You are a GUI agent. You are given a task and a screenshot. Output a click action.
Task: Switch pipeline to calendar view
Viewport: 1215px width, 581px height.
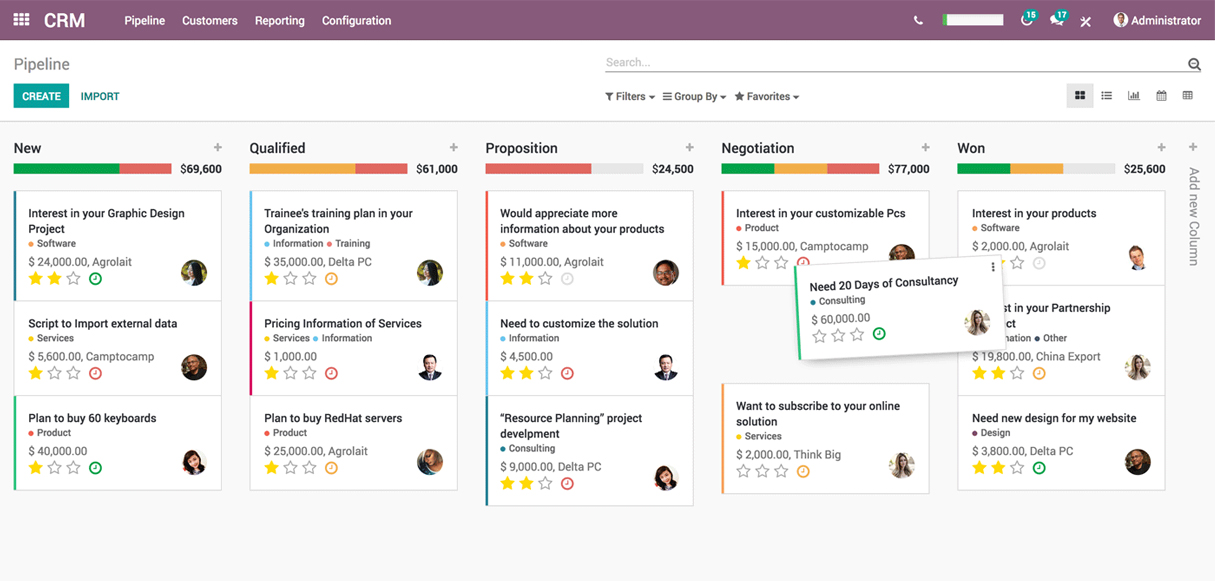point(1160,95)
